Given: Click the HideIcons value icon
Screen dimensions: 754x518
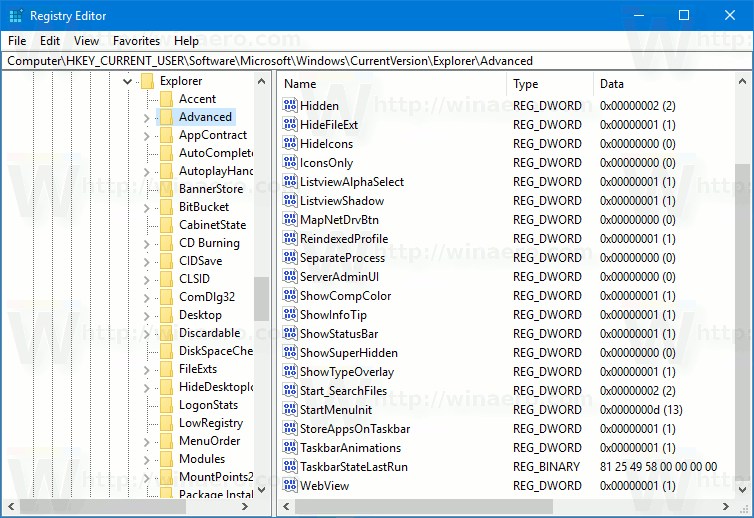Looking at the screenshot, I should point(290,143).
